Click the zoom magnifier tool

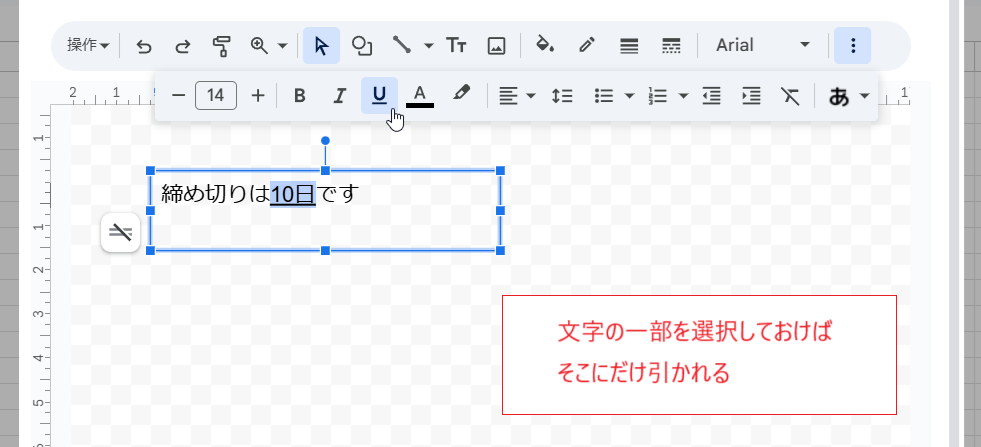point(259,45)
